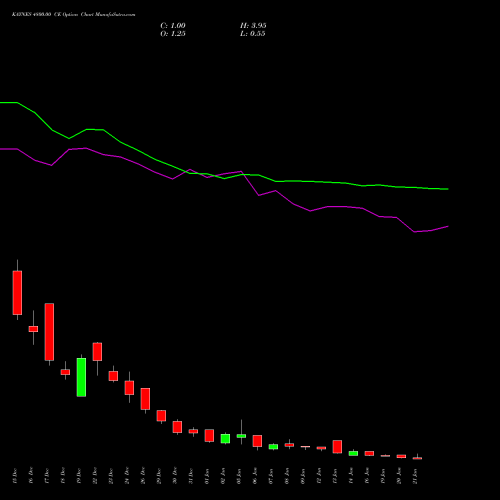Click the green candle above 07 Jan

pyautogui.click(x=273, y=447)
